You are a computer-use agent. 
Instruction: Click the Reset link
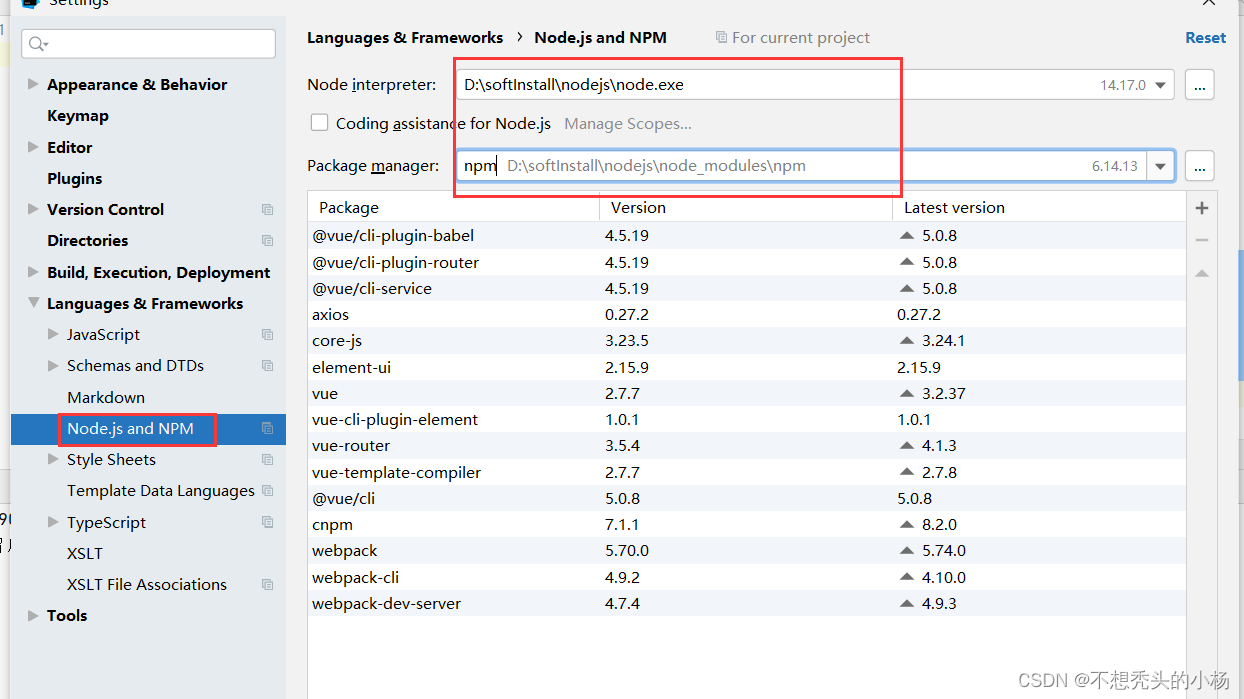1205,38
